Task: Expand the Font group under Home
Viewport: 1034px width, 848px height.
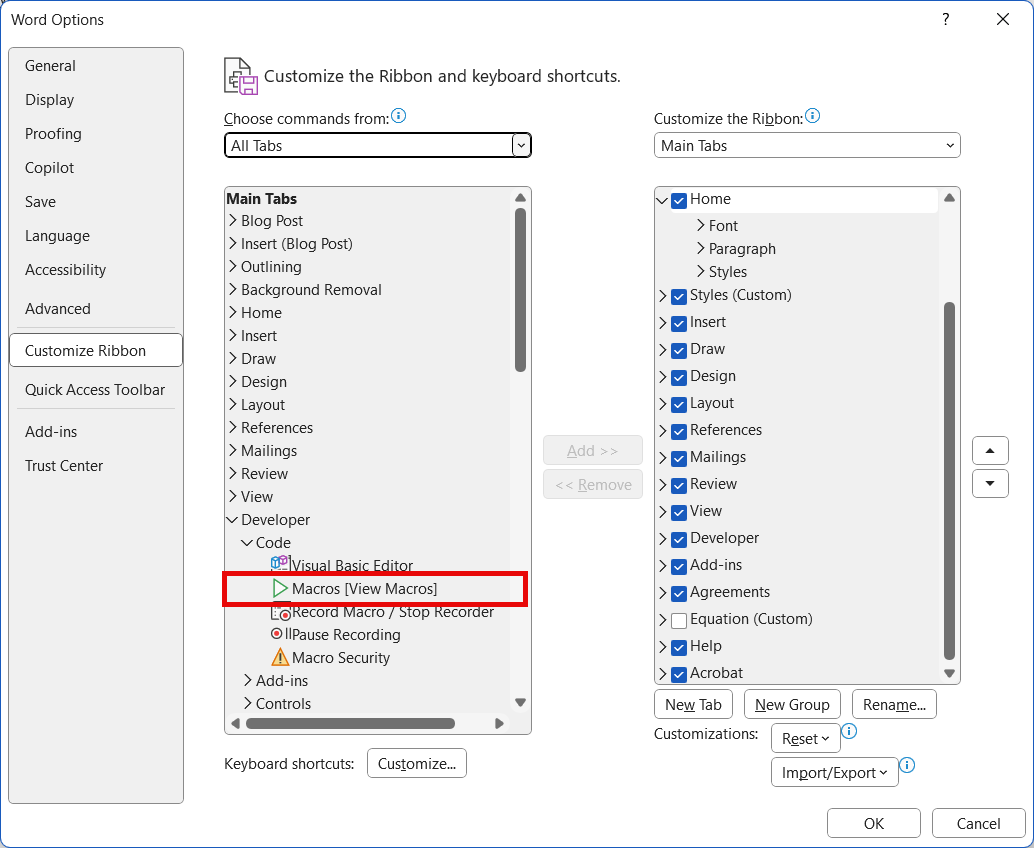Action: point(700,226)
